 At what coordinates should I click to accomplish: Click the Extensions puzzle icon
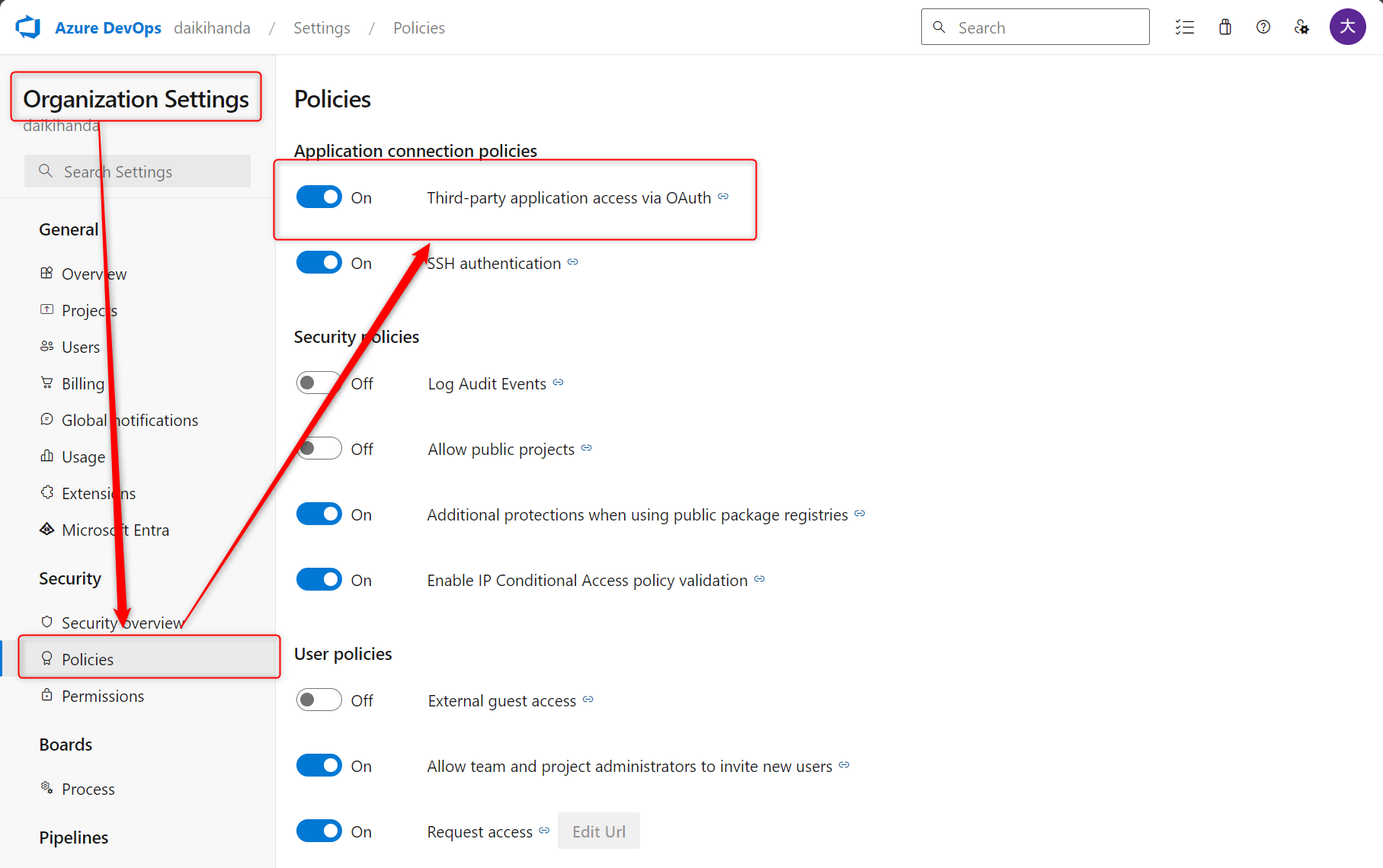[47, 492]
